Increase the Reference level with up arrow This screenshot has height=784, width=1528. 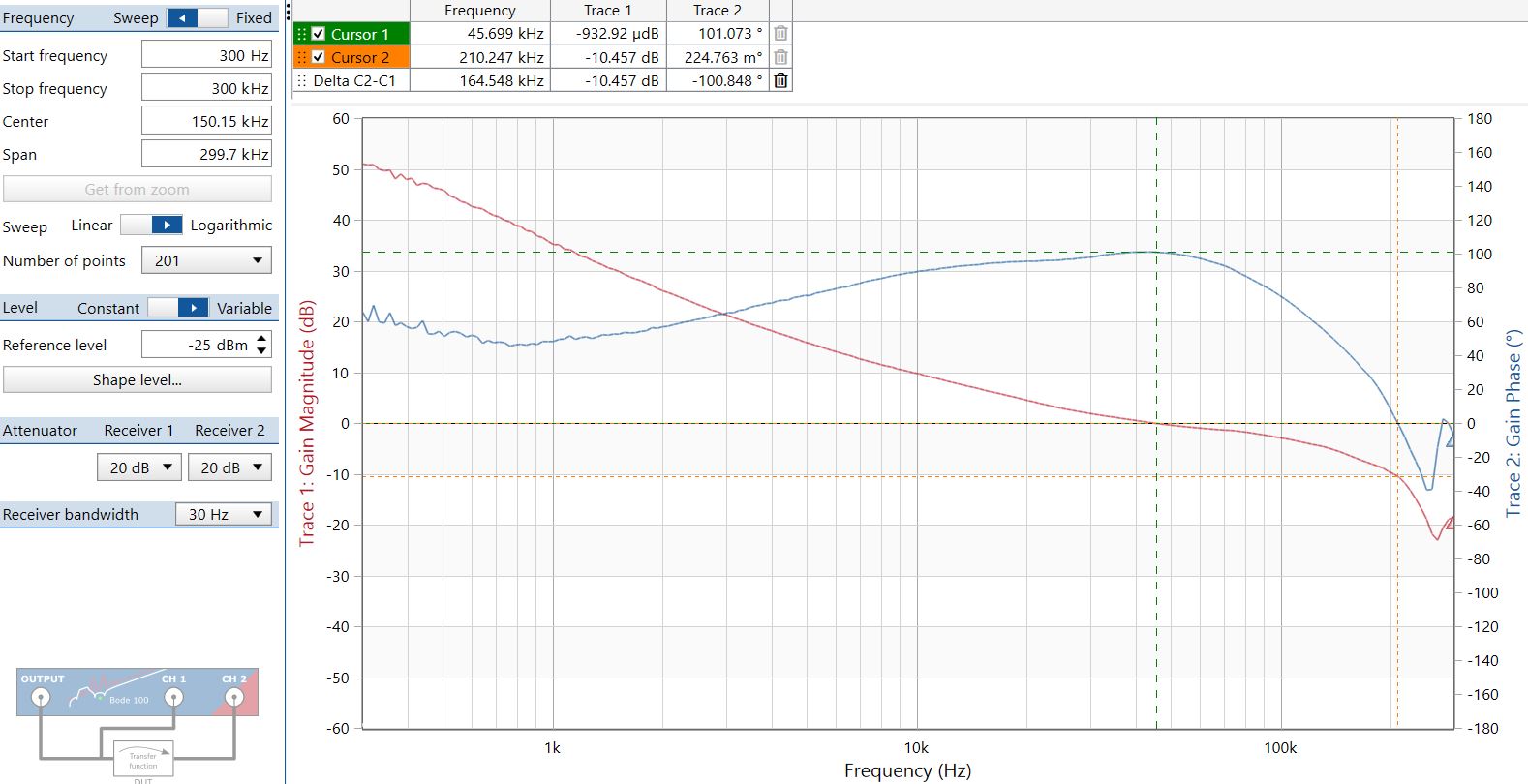(261, 339)
